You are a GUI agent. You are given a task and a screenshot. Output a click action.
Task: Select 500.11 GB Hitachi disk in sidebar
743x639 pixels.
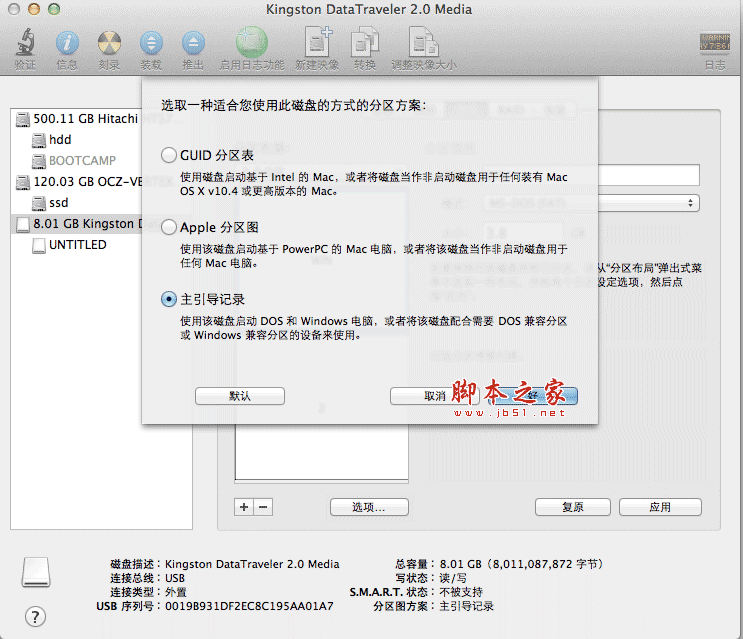tap(77, 118)
